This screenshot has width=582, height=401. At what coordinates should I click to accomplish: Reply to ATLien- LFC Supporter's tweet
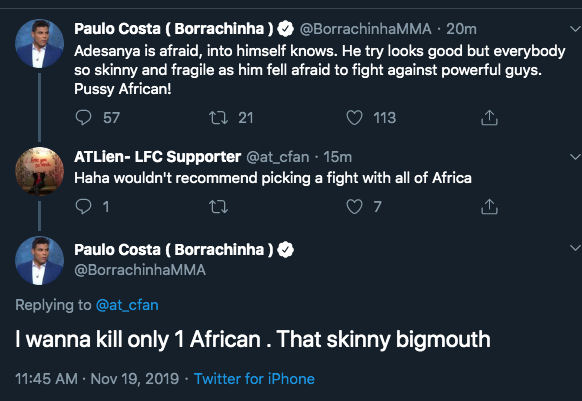[84, 206]
